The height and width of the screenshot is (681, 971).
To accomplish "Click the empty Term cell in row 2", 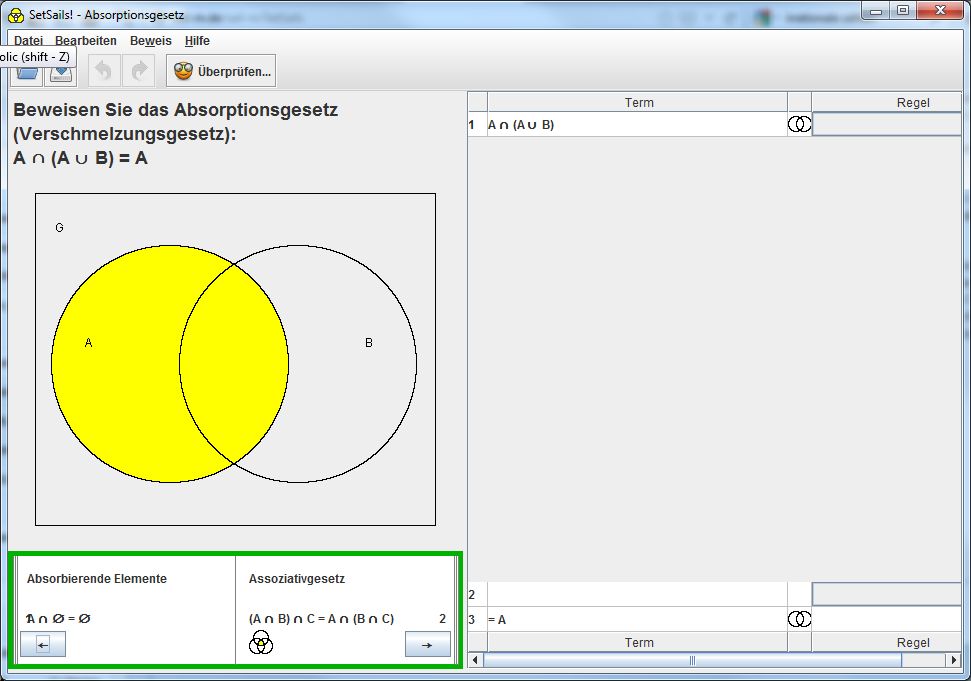I will coord(636,594).
